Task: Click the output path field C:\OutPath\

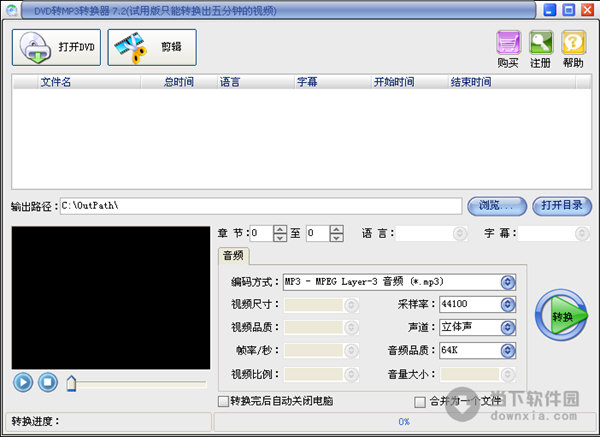Action: tap(261, 206)
